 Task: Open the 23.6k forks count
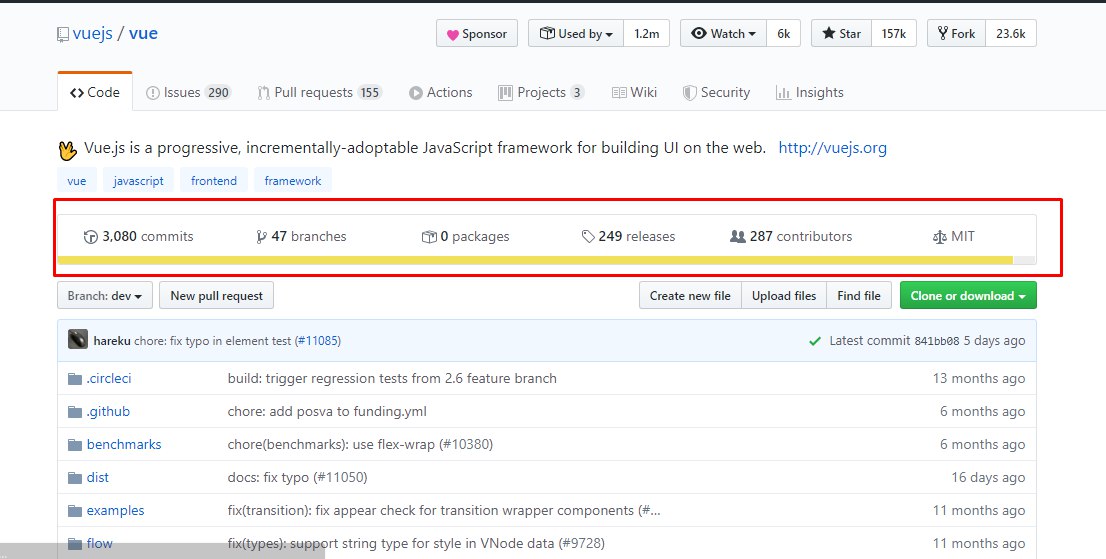point(1011,34)
